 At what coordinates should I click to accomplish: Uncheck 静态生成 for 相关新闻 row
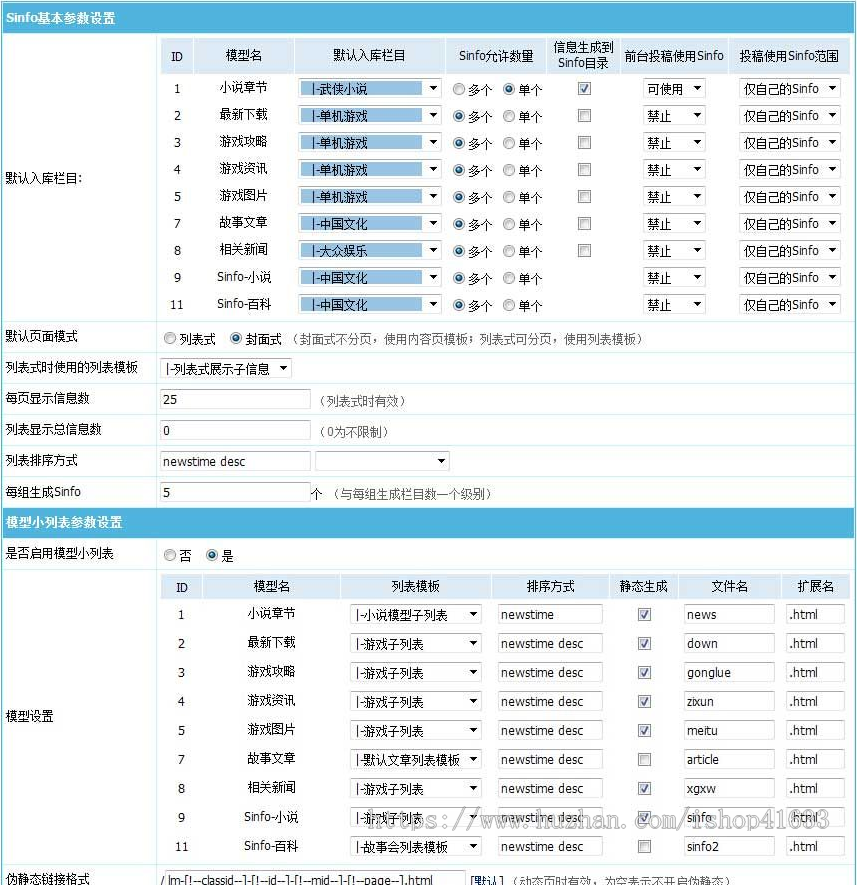click(x=644, y=788)
